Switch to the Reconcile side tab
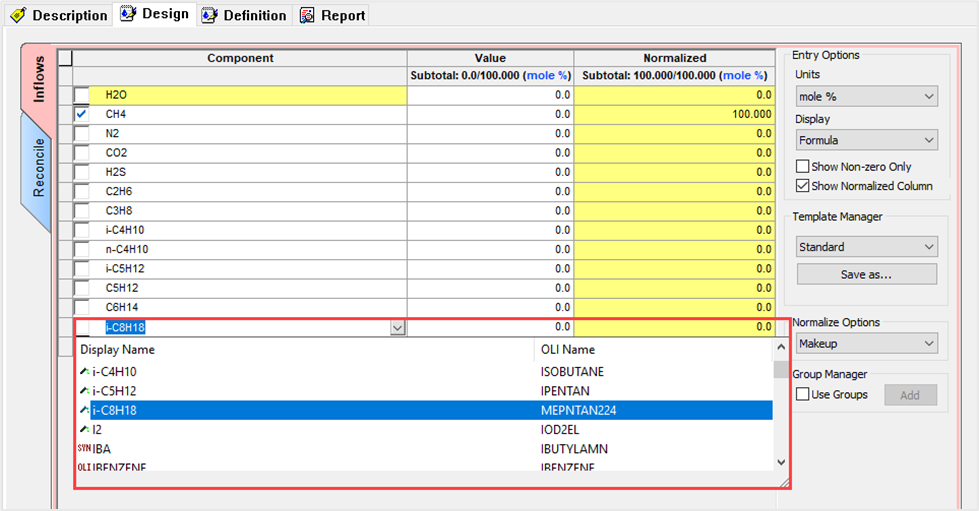The width and height of the screenshot is (979, 511). click(38, 167)
